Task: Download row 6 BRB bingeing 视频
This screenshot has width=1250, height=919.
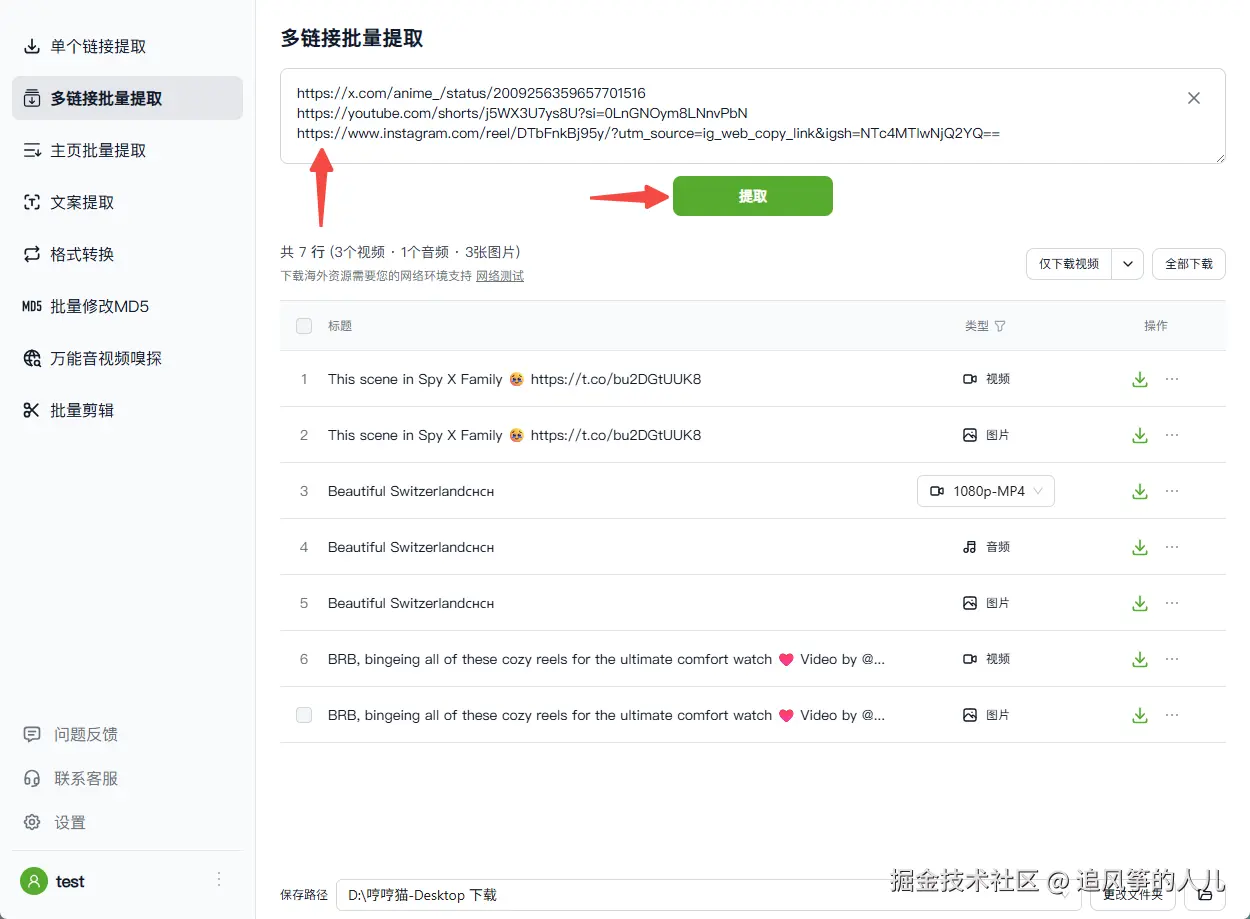Action: 1139,659
